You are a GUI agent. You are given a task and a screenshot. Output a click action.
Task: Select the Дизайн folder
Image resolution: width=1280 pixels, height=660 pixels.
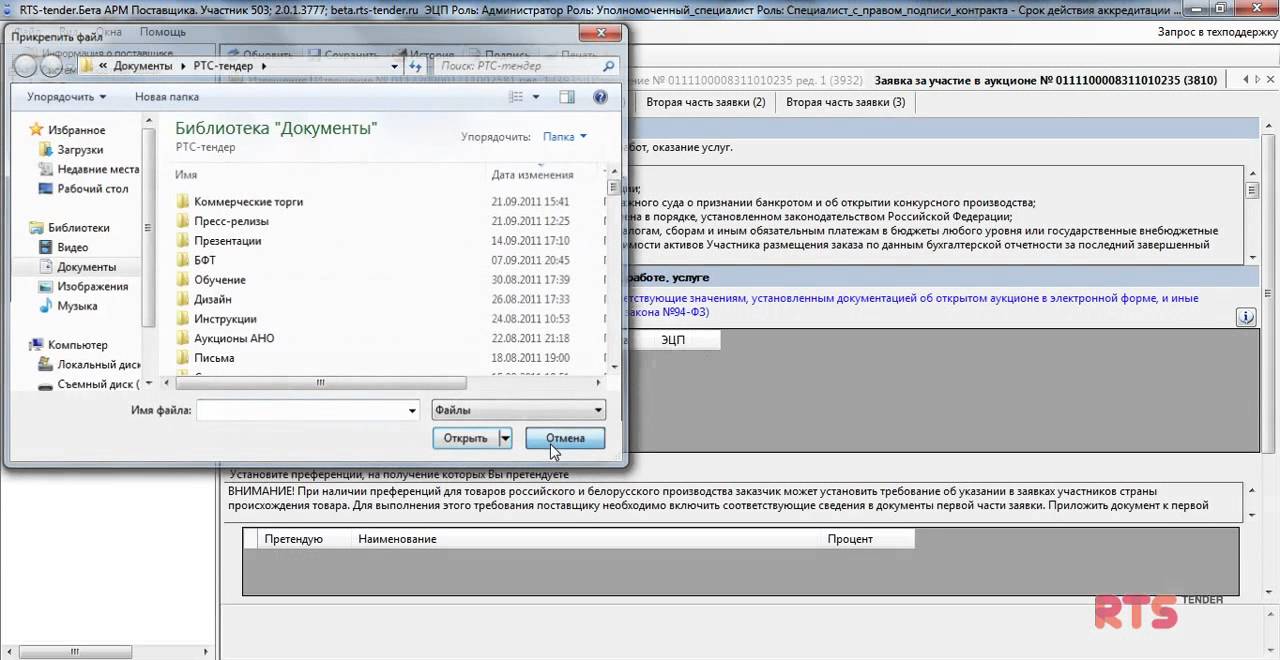[x=212, y=299]
